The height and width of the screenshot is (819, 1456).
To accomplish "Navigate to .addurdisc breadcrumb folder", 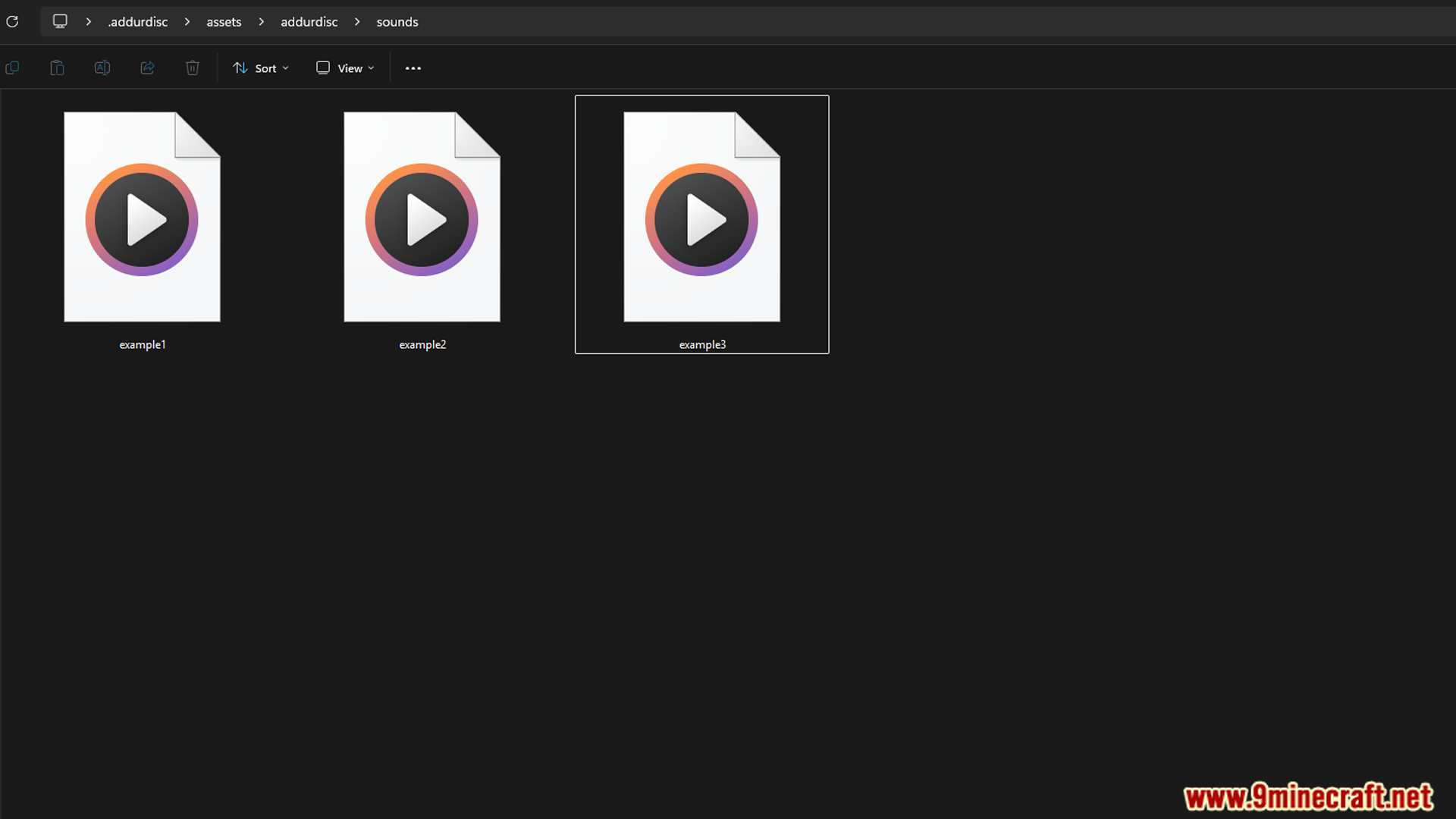I will [138, 22].
